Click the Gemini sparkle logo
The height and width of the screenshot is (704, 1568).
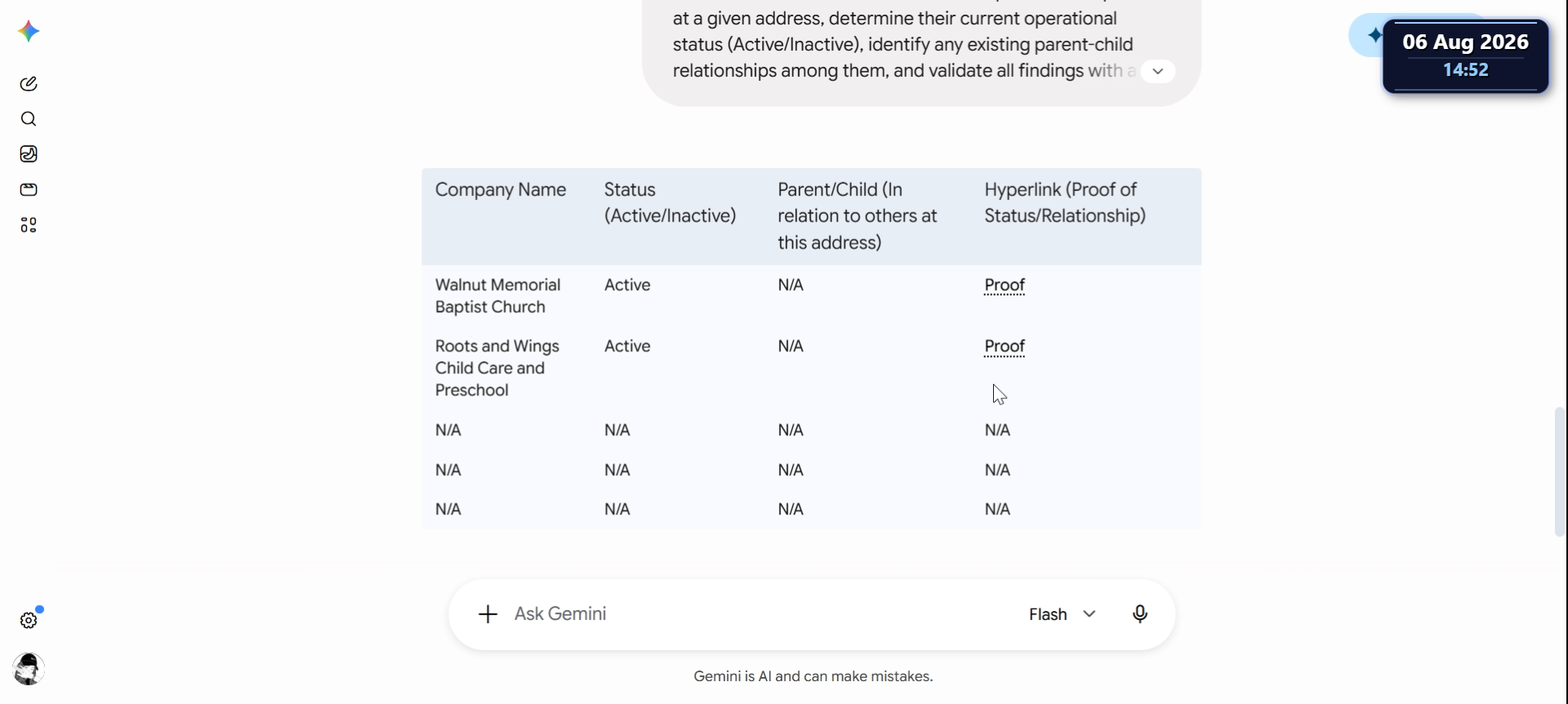29,32
